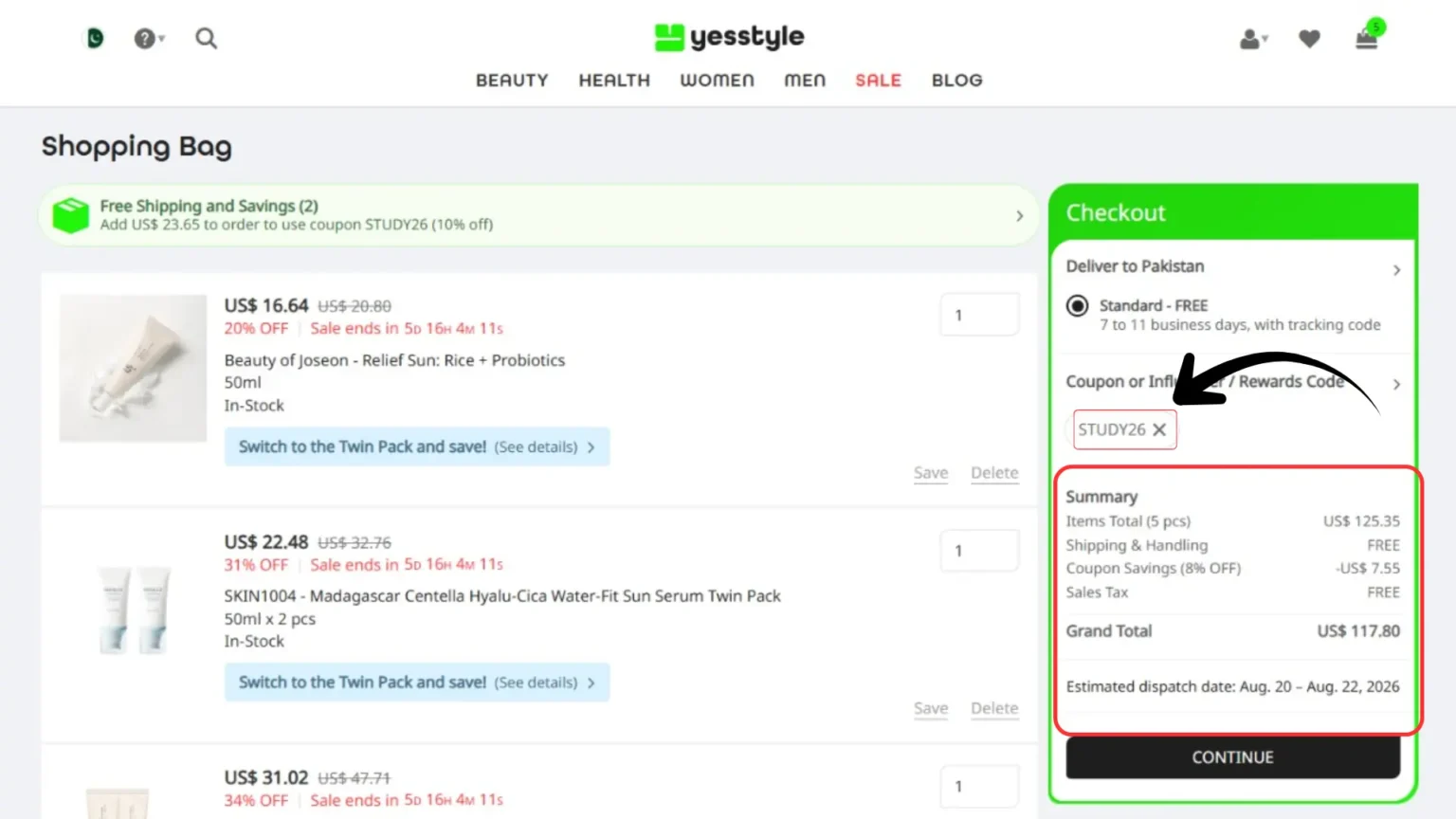Image resolution: width=1456 pixels, height=819 pixels.
Task: Expand the Free Shipping and Savings banner
Action: (x=1019, y=216)
